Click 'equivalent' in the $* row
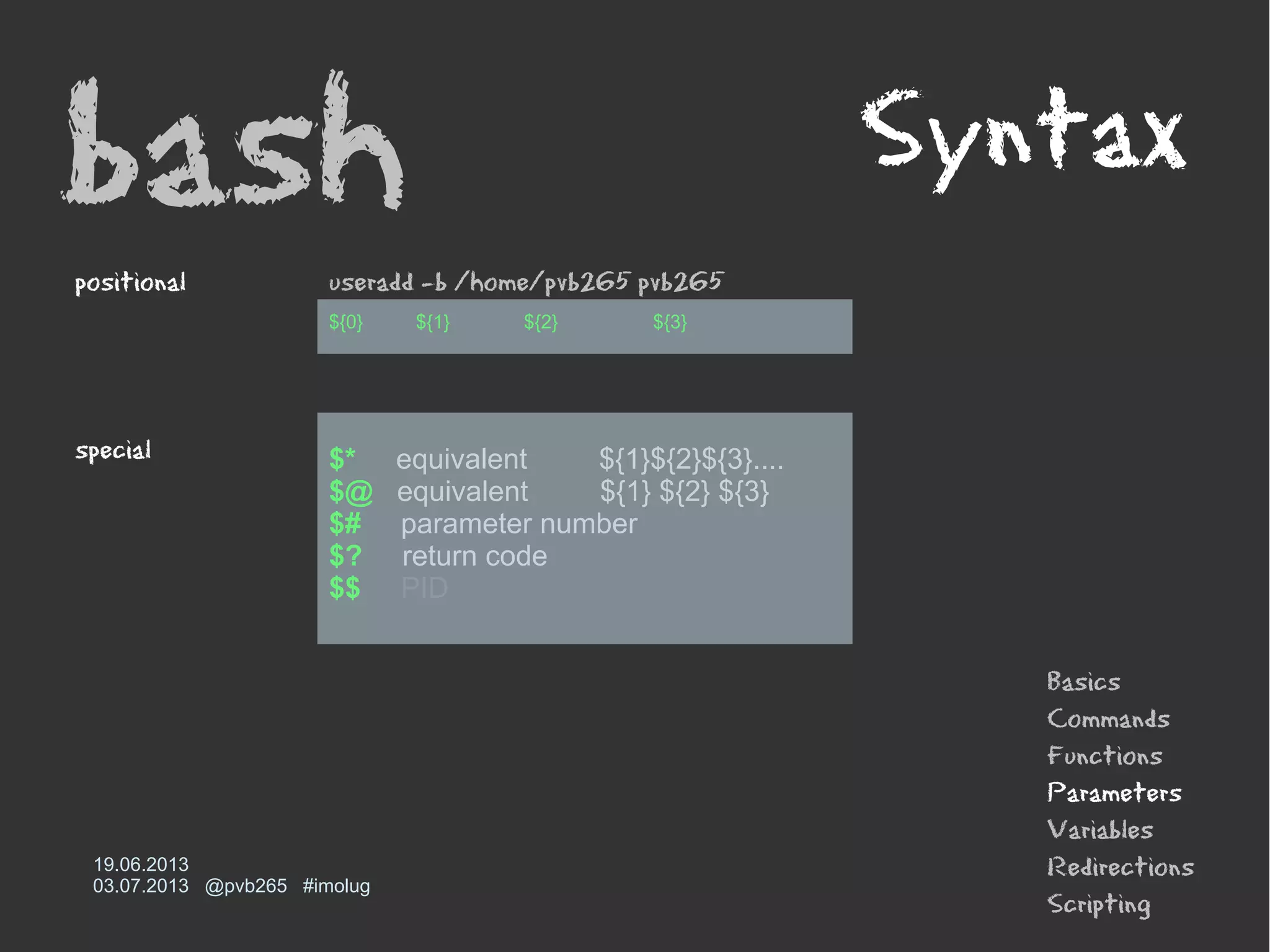 [461, 460]
